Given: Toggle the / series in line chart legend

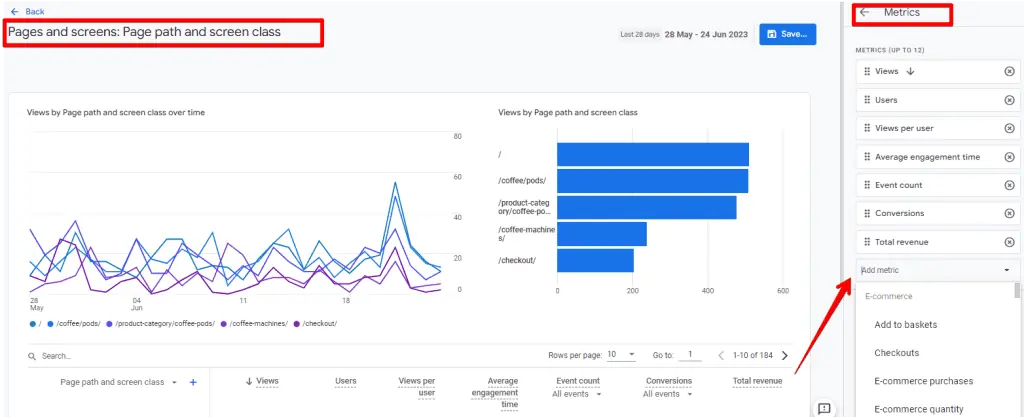Looking at the screenshot, I should 37,324.
